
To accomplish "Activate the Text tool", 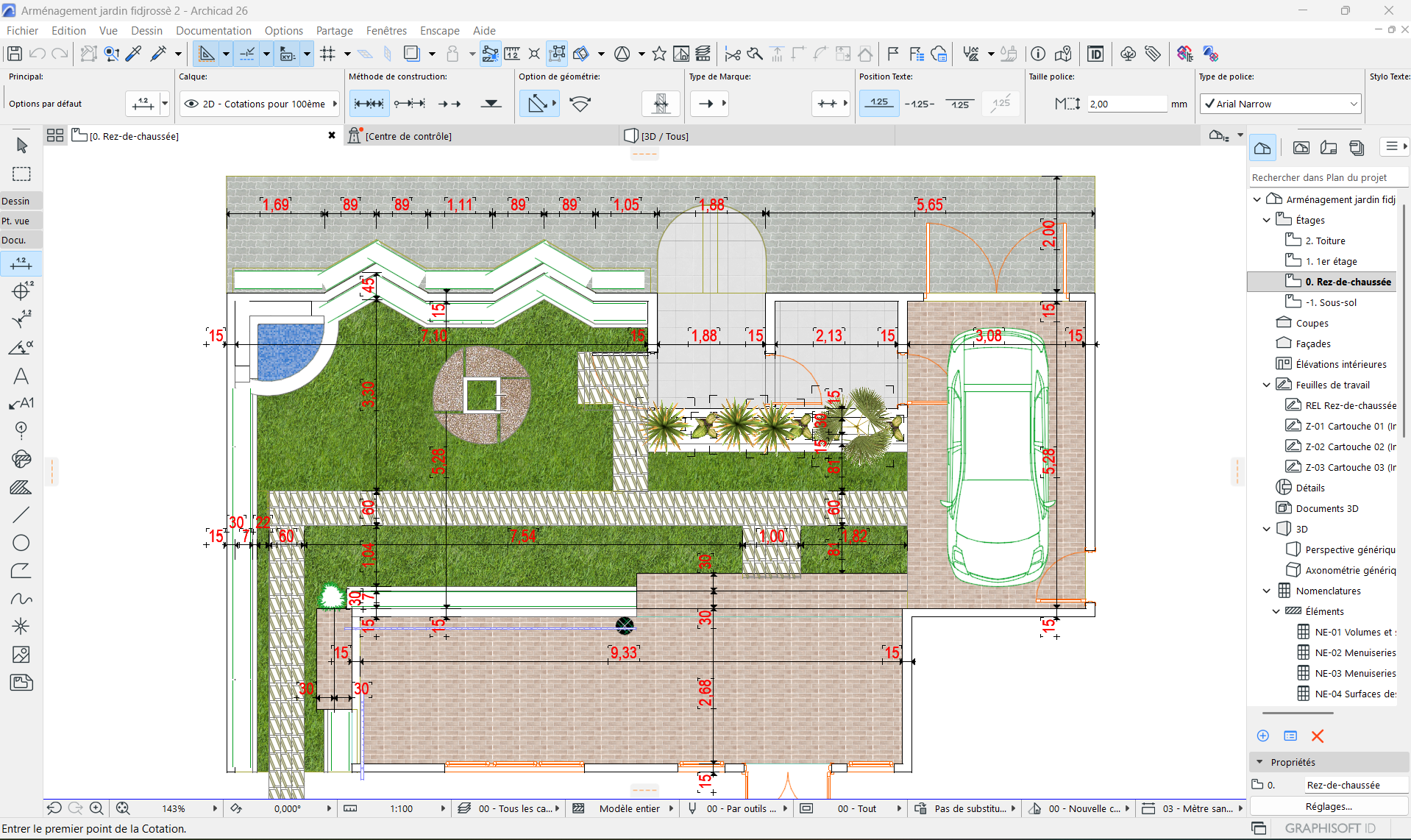I will click(21, 376).
